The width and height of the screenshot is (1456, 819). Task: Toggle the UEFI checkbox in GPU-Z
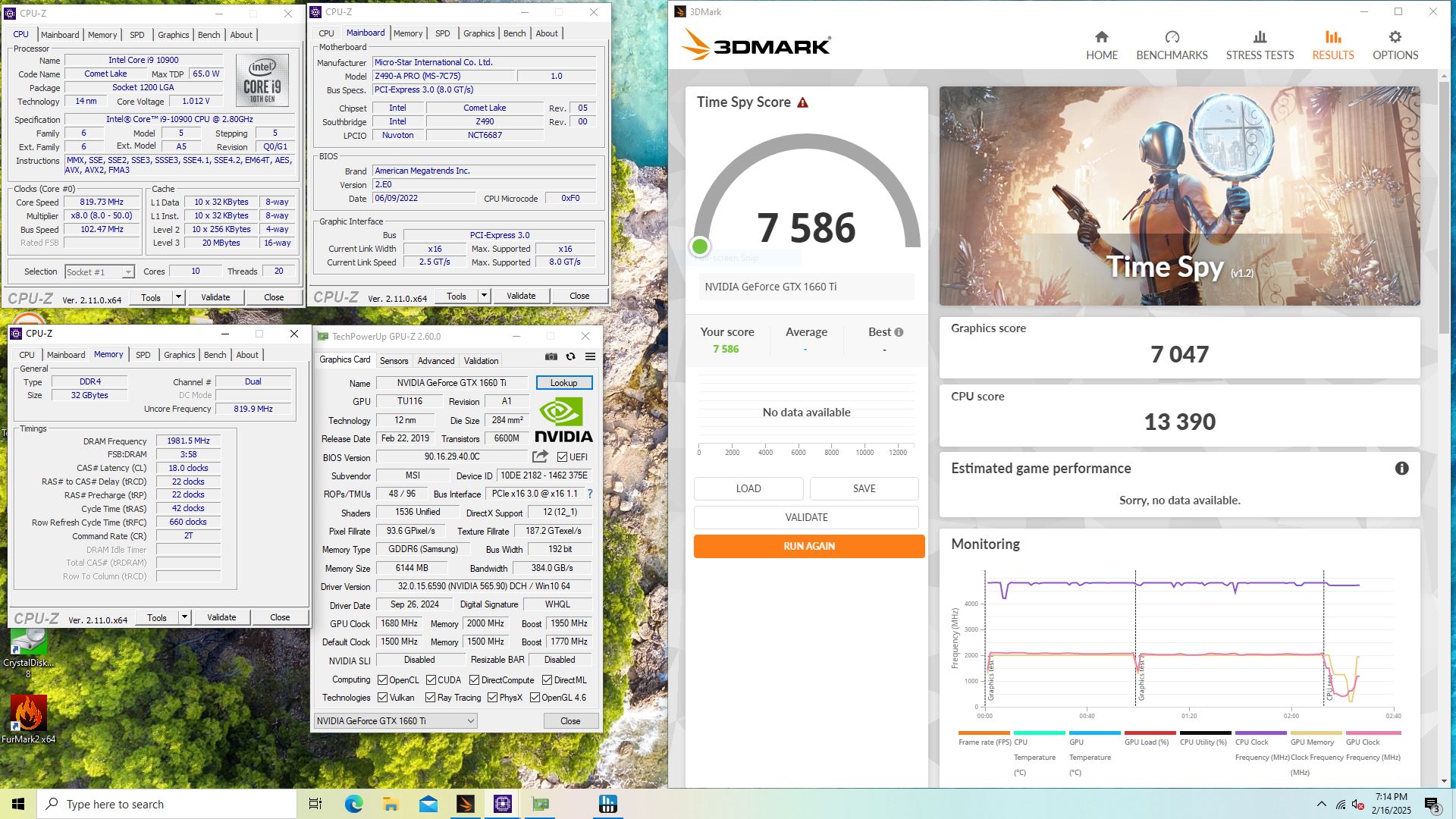coord(562,457)
